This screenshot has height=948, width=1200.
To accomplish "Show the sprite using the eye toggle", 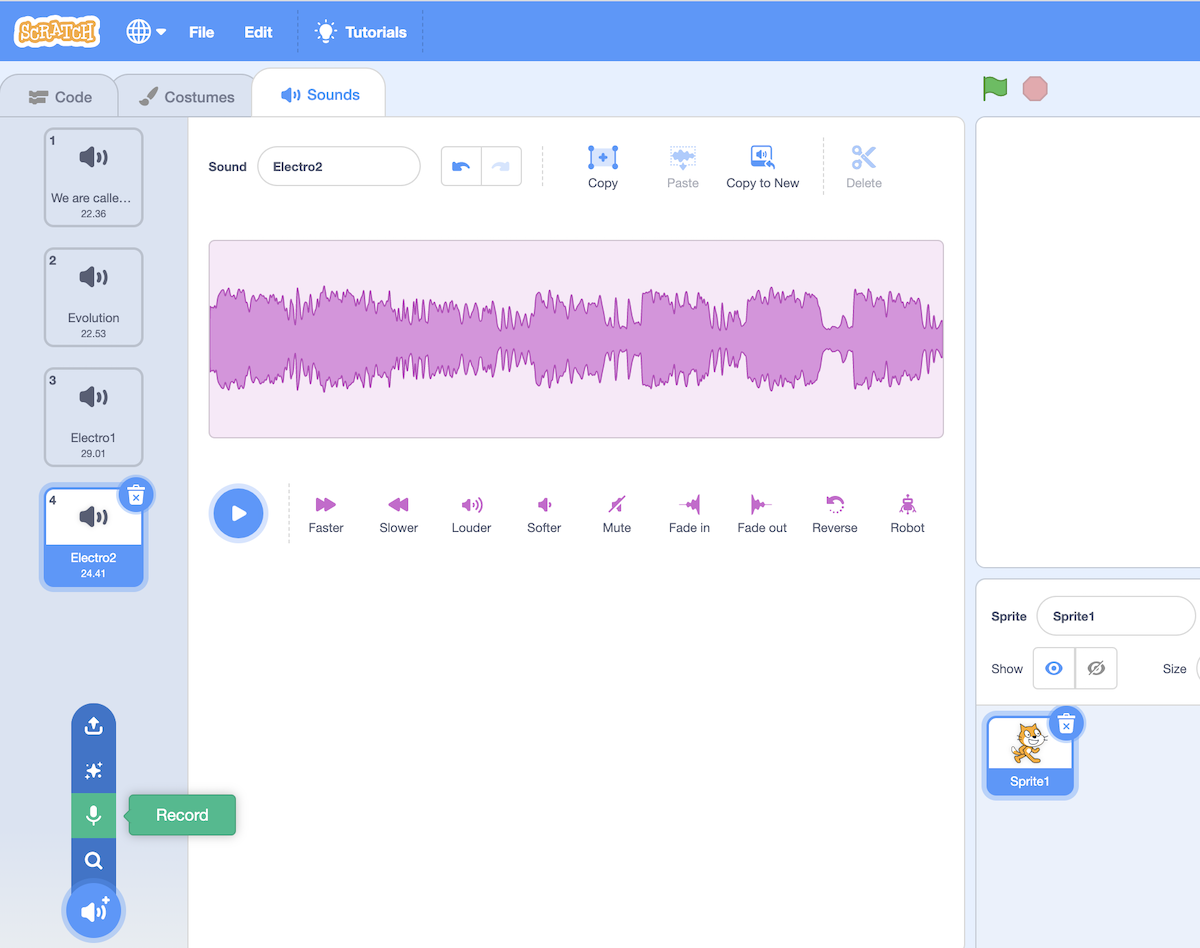I will coord(1054,668).
